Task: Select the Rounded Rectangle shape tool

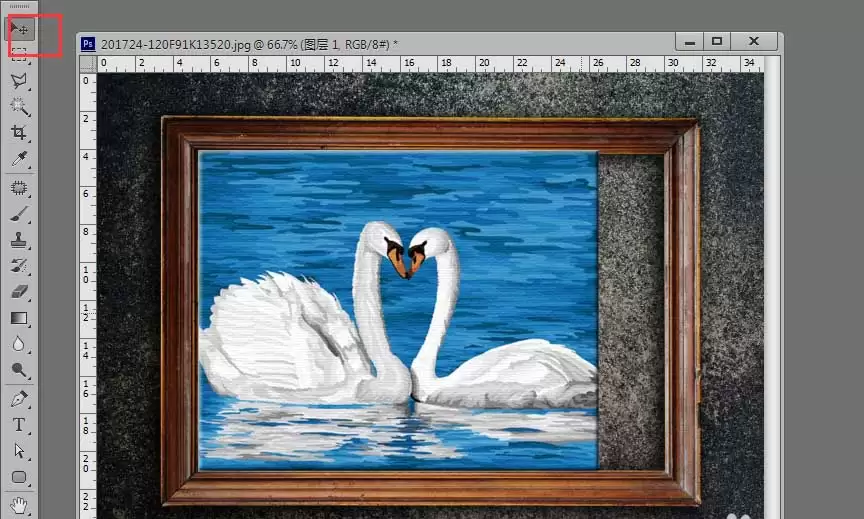Action: pos(19,477)
